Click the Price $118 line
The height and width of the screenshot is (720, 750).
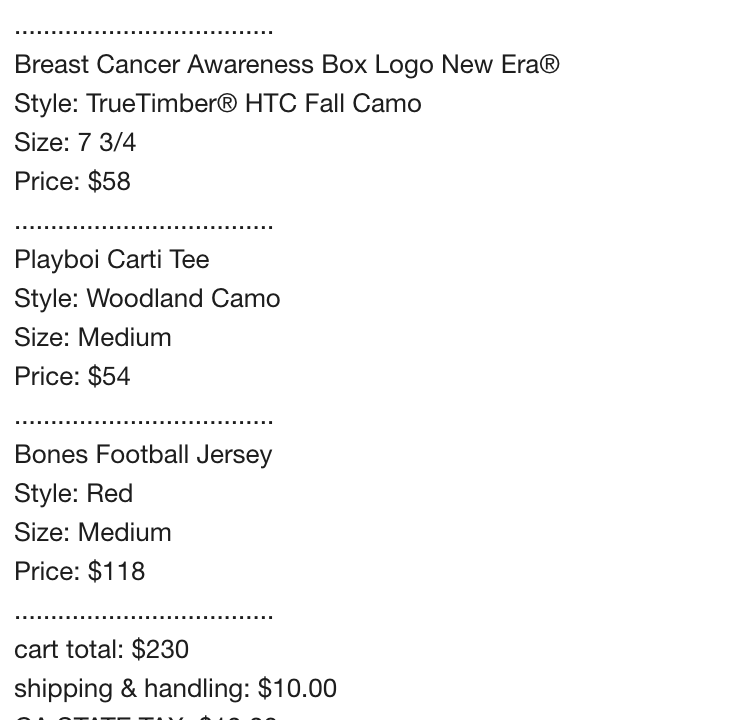pos(79,571)
